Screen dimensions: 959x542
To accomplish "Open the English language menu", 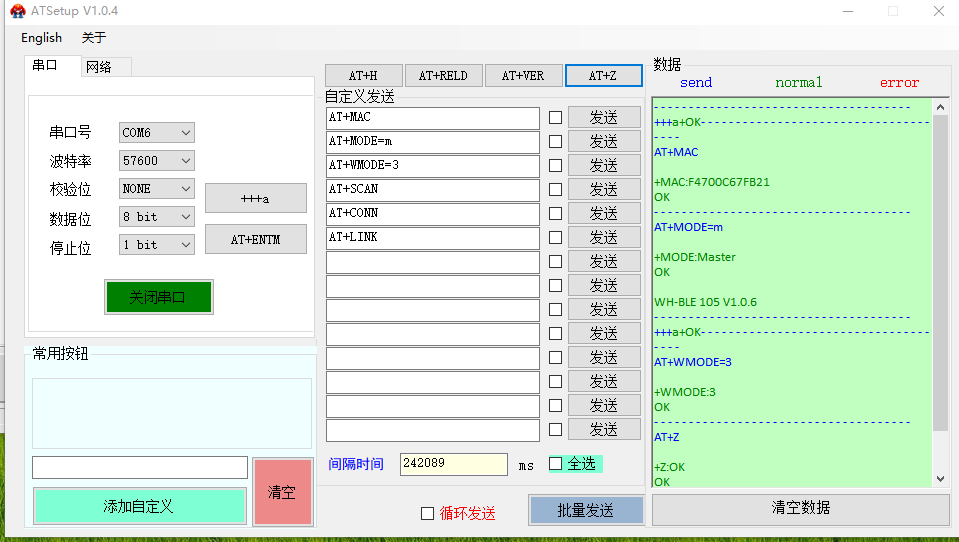I will (x=41, y=38).
